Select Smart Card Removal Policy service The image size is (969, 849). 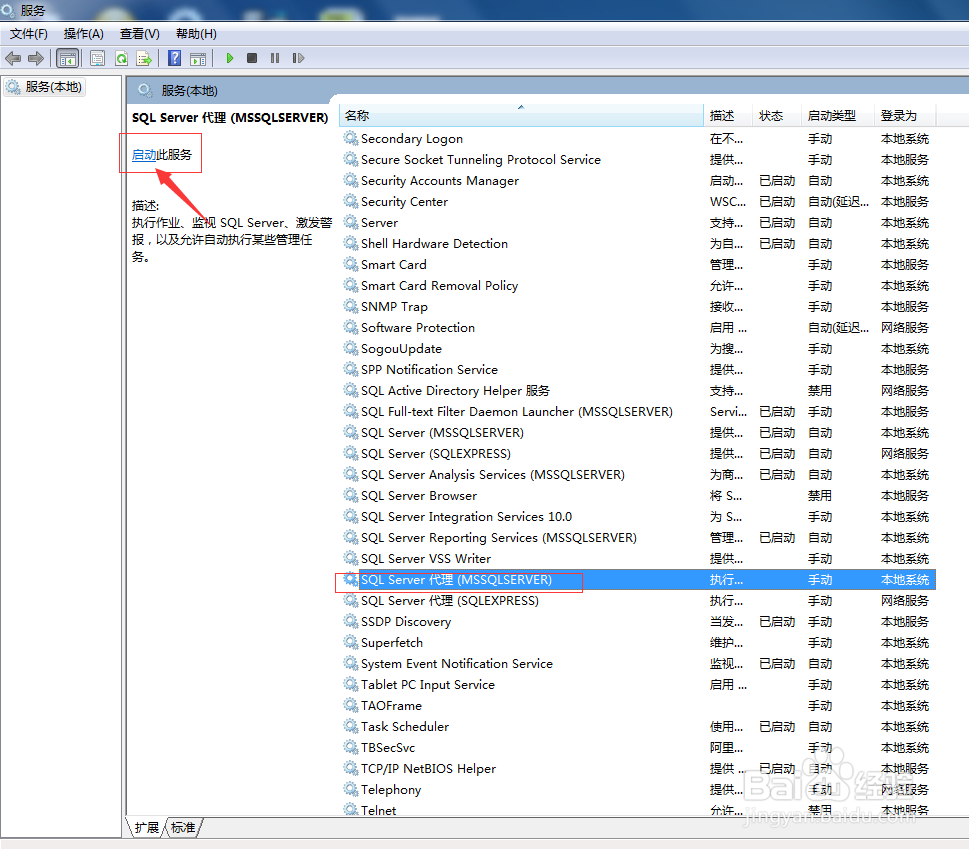638,285
